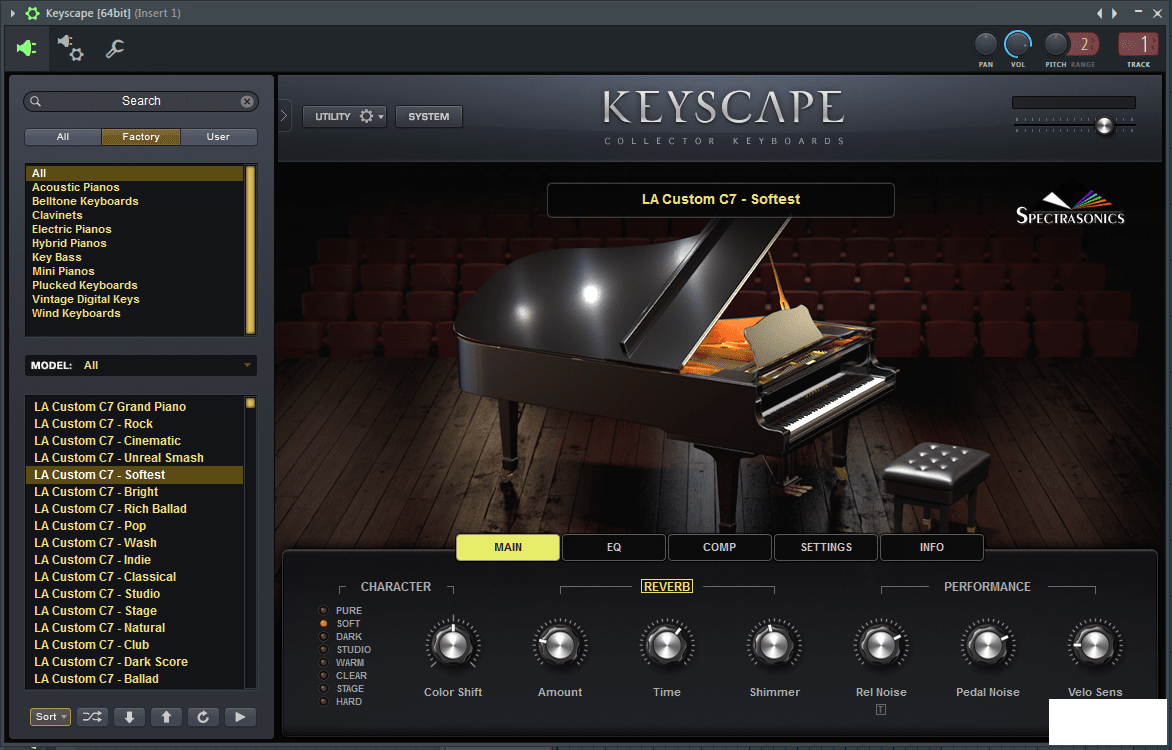Clear search with the X icon
This screenshot has height=750, width=1172.
247,102
